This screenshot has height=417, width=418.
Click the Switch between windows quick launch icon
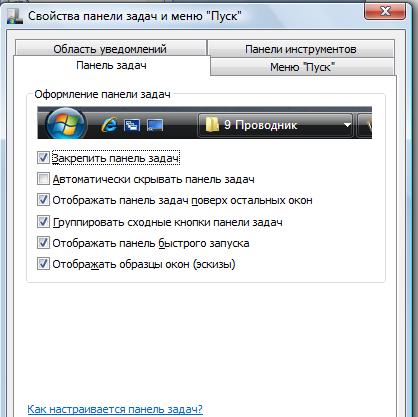click(132, 125)
